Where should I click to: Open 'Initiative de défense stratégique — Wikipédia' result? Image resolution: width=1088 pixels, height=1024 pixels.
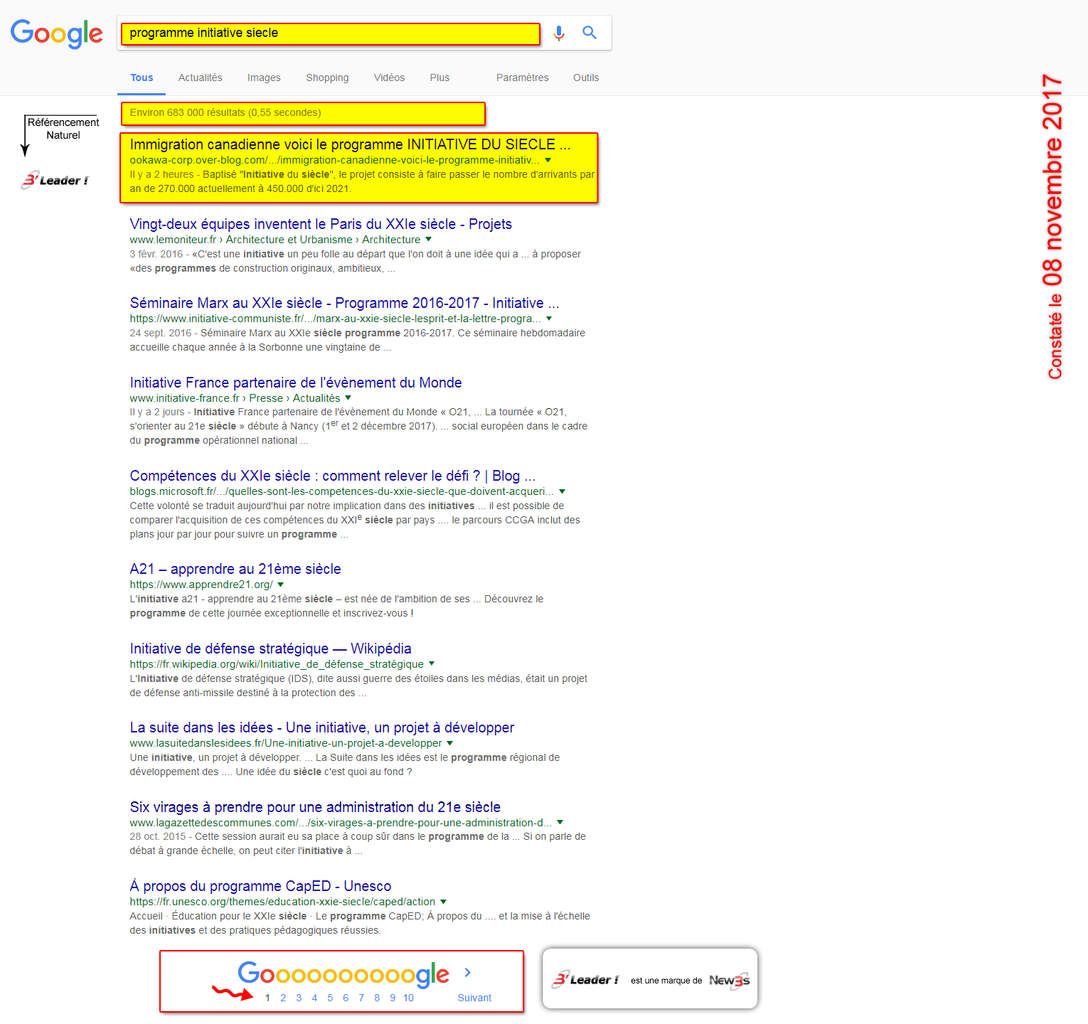tap(271, 648)
